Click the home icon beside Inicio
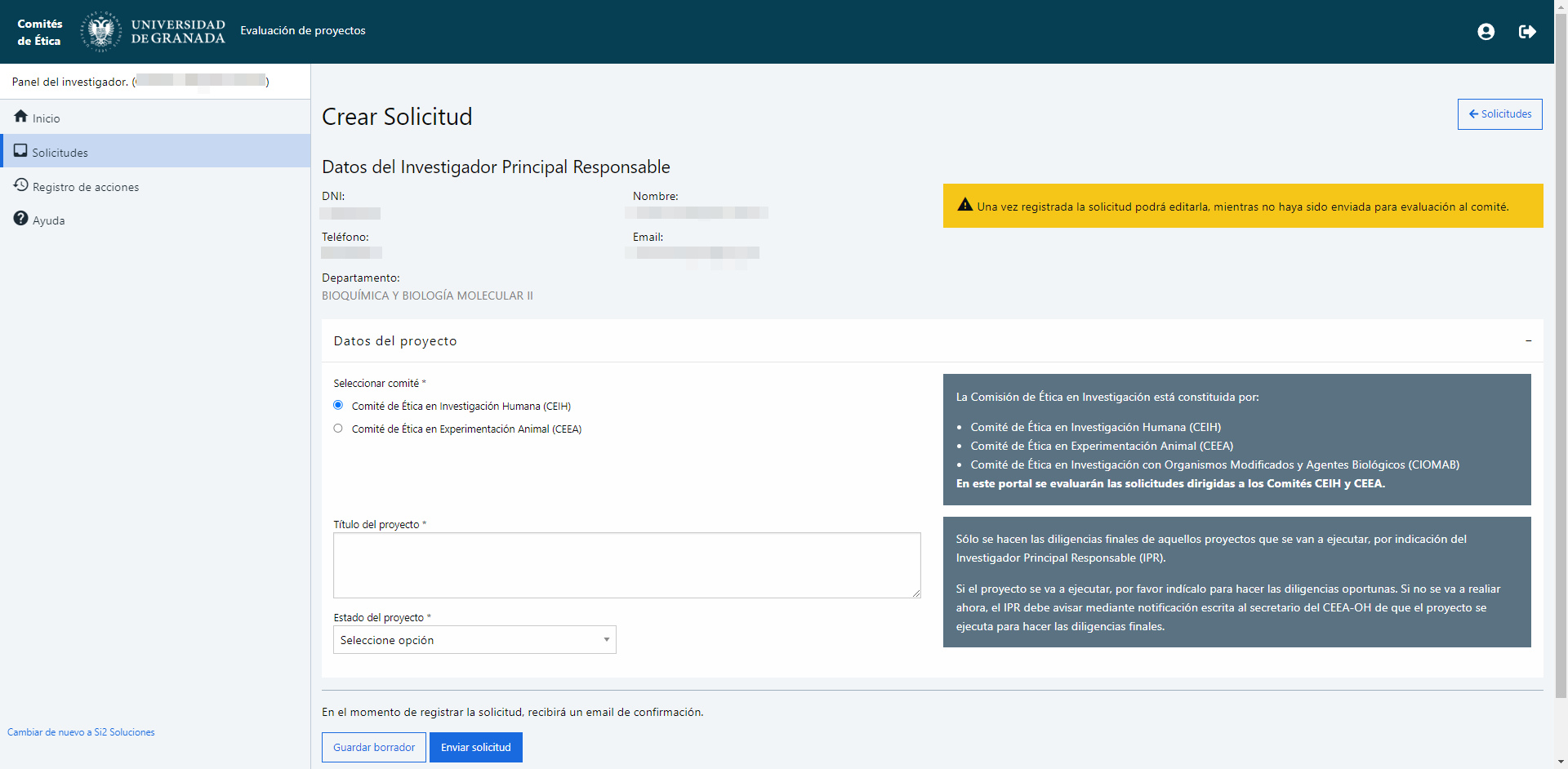 tap(21, 117)
